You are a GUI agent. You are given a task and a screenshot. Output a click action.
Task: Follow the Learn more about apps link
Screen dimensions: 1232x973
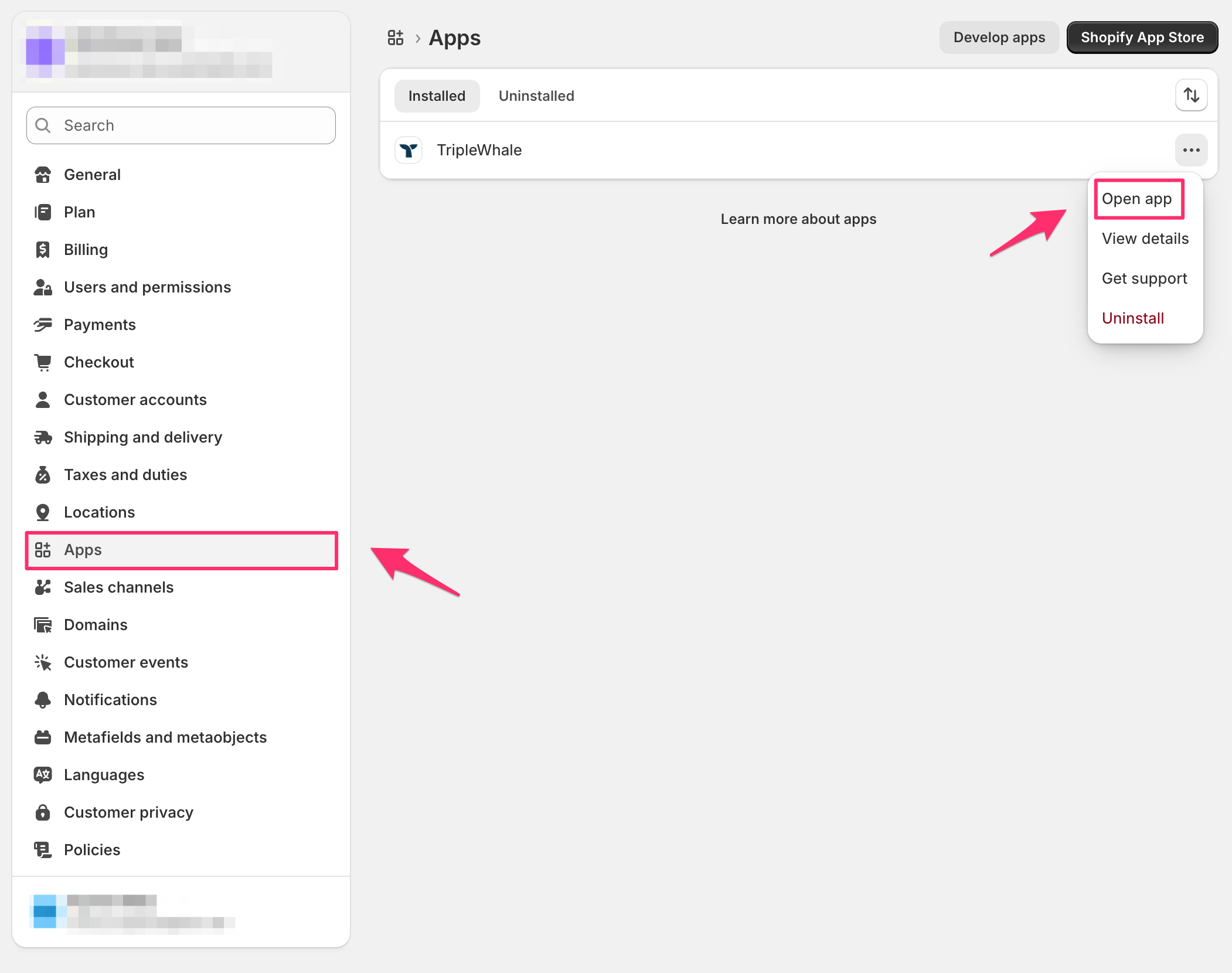798,219
